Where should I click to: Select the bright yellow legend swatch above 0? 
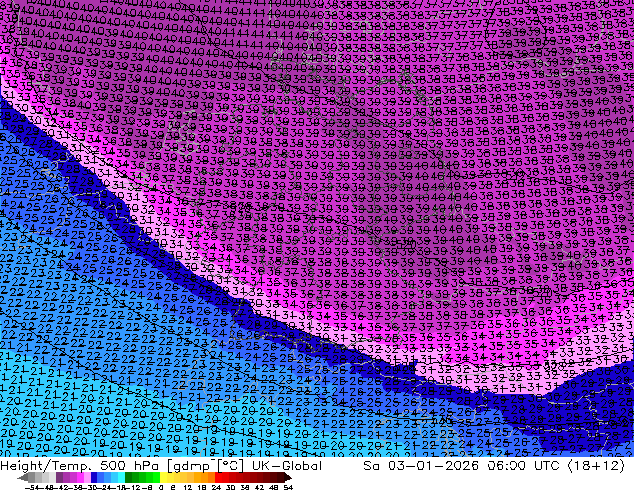(x=163, y=477)
